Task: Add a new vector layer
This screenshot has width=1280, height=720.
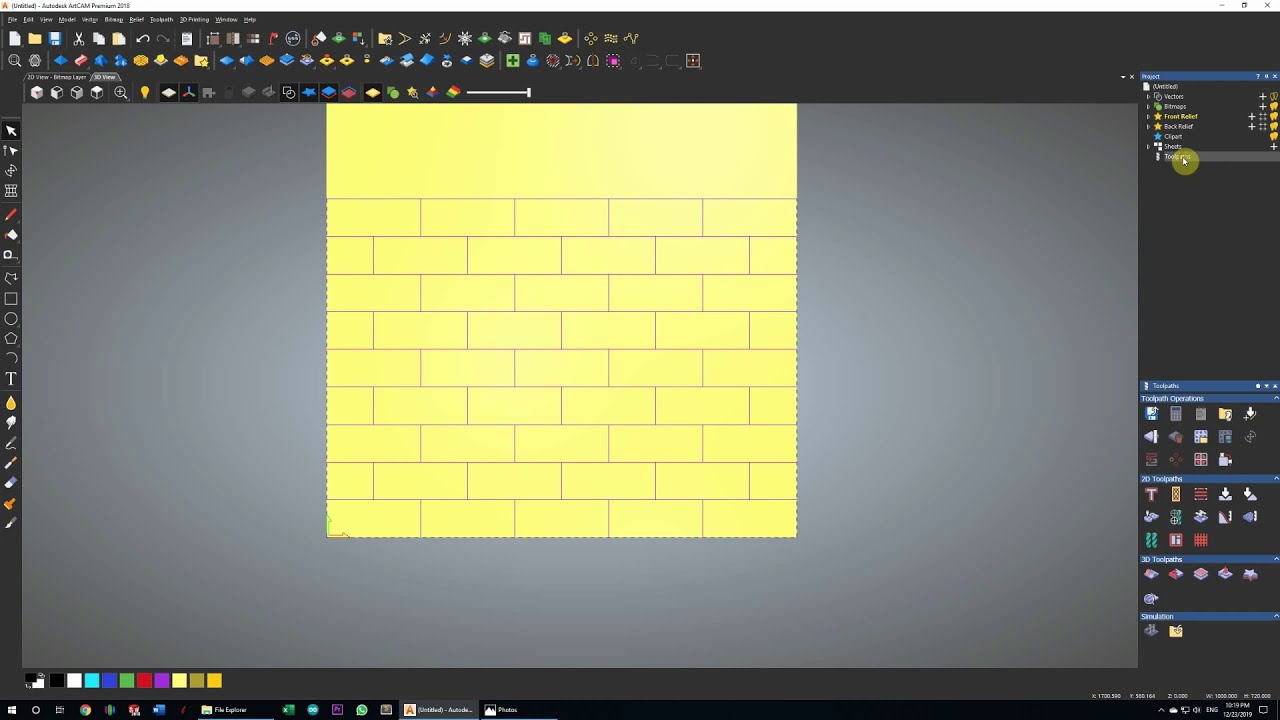Action: tap(1263, 96)
